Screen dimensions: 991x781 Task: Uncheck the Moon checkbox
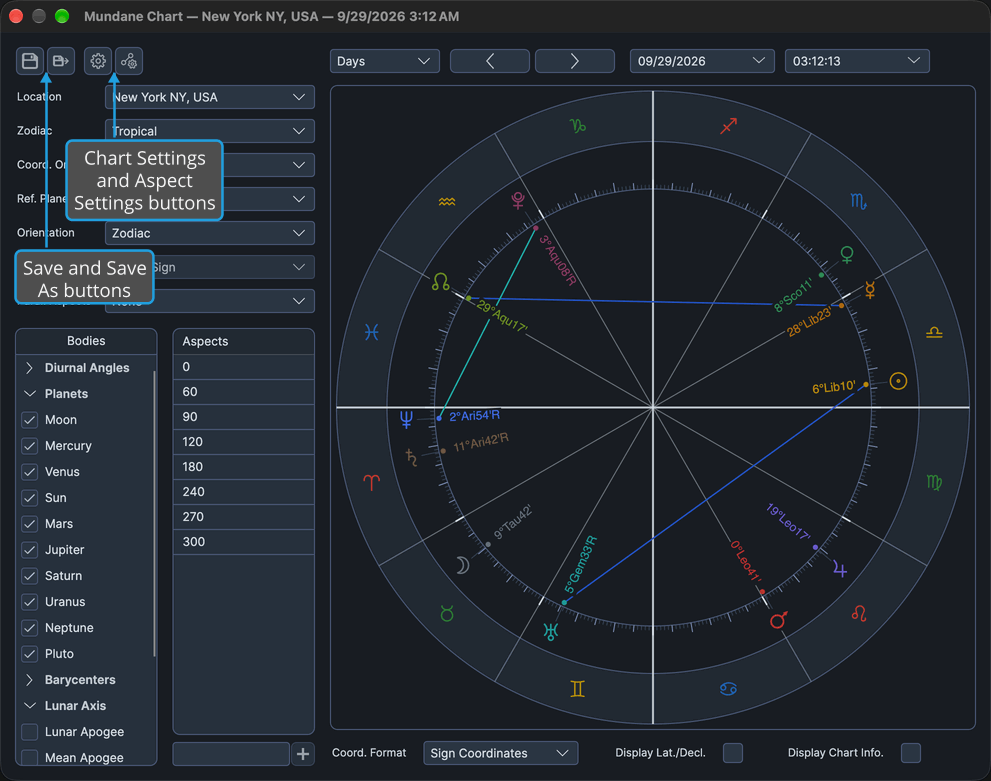[30, 420]
